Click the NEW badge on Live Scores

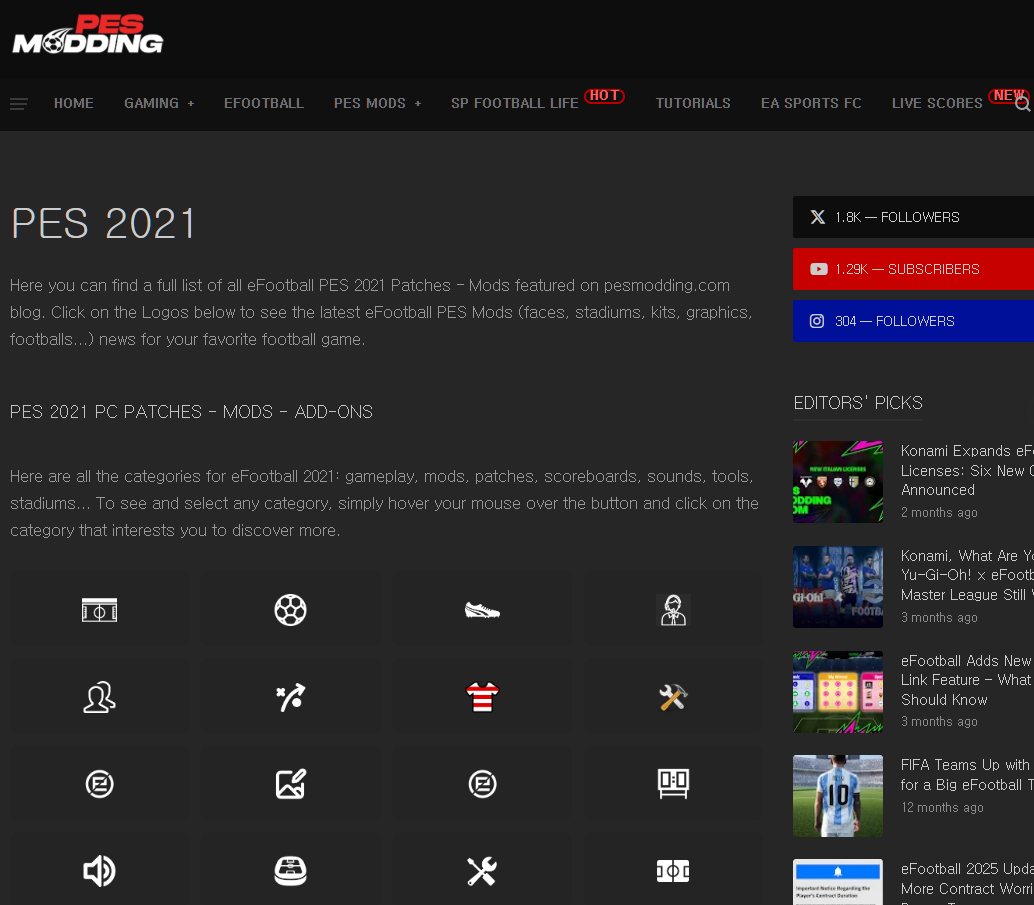(x=1008, y=96)
